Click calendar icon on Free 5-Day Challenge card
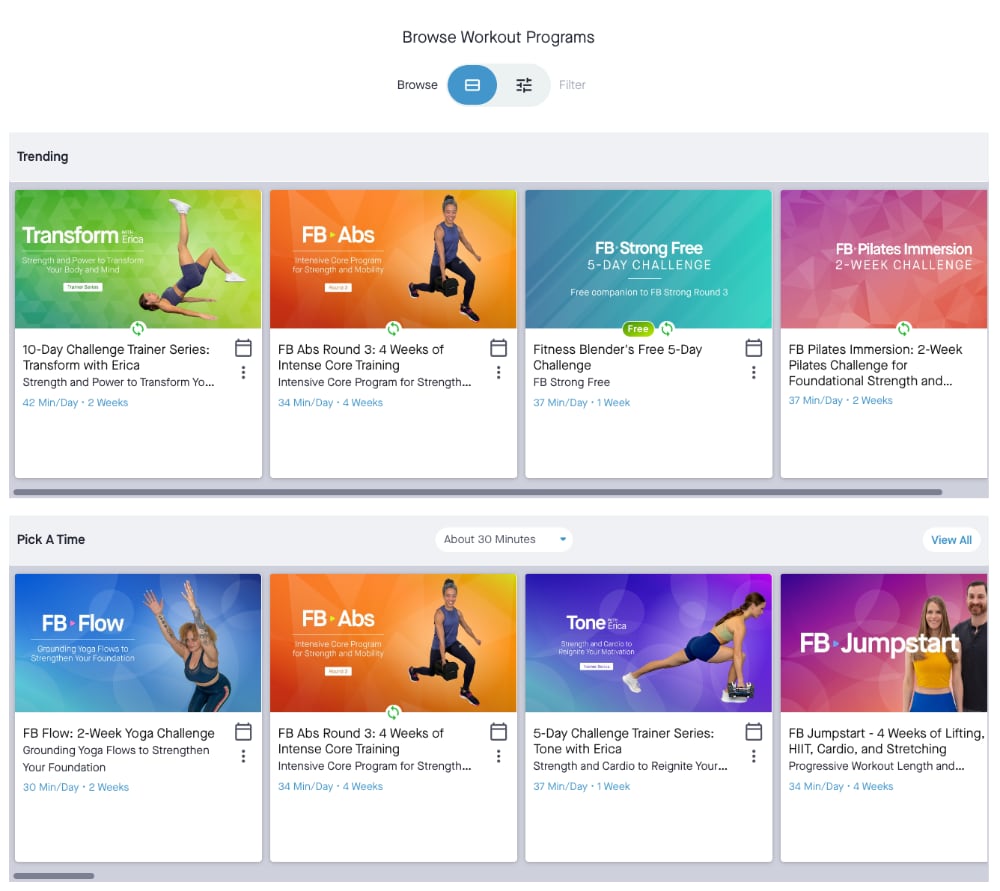 click(754, 348)
